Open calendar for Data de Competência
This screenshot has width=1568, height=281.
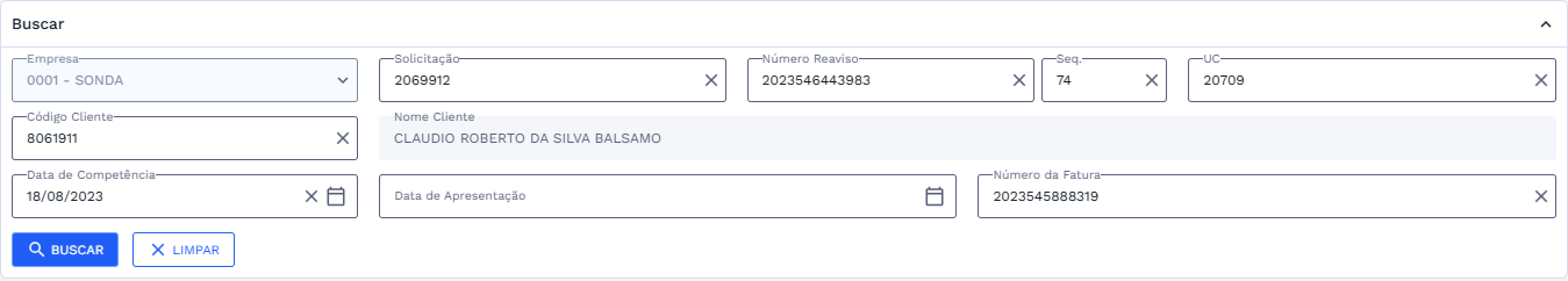tap(336, 196)
